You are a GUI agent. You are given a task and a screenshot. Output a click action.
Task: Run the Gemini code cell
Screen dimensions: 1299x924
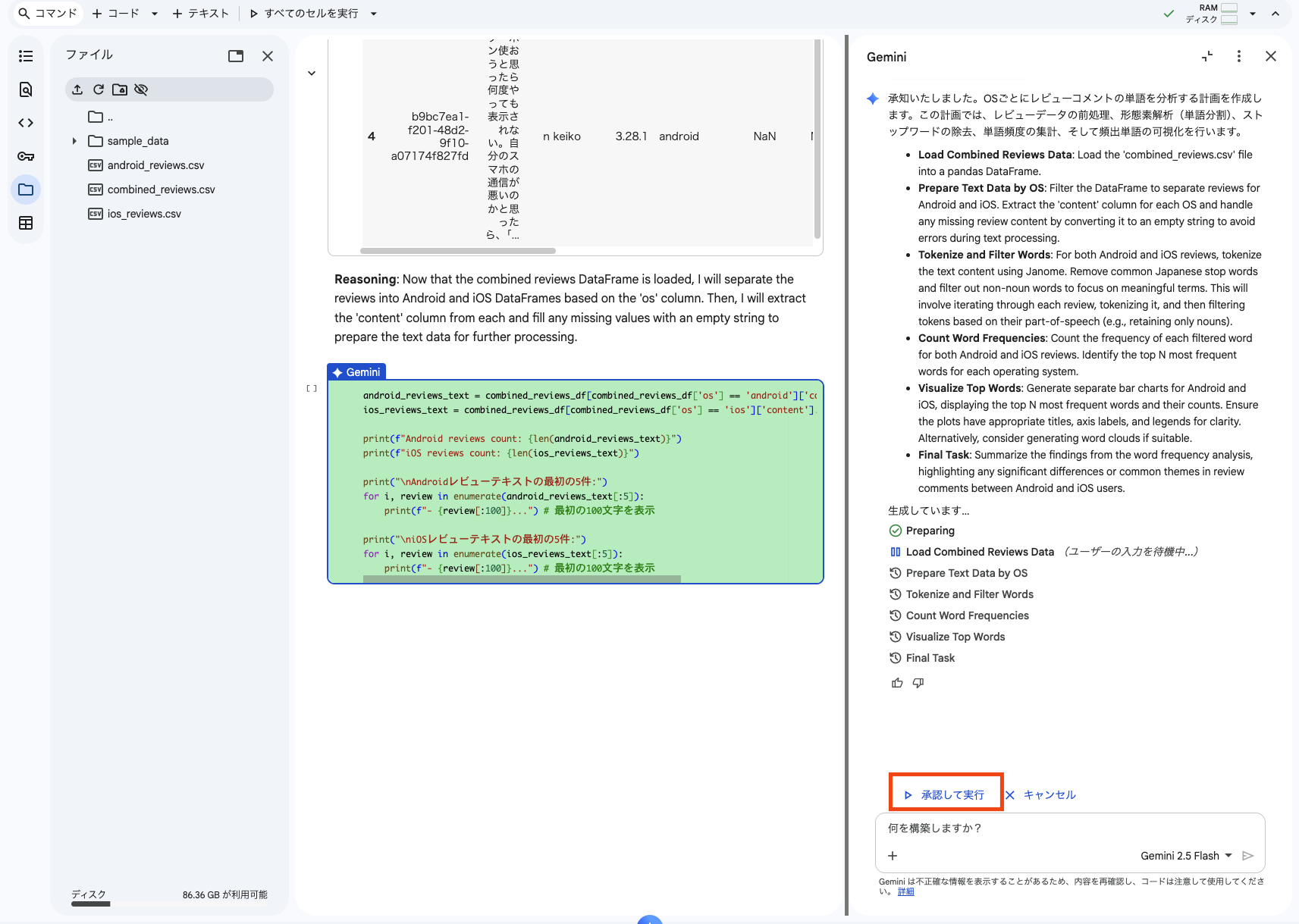[x=312, y=389]
